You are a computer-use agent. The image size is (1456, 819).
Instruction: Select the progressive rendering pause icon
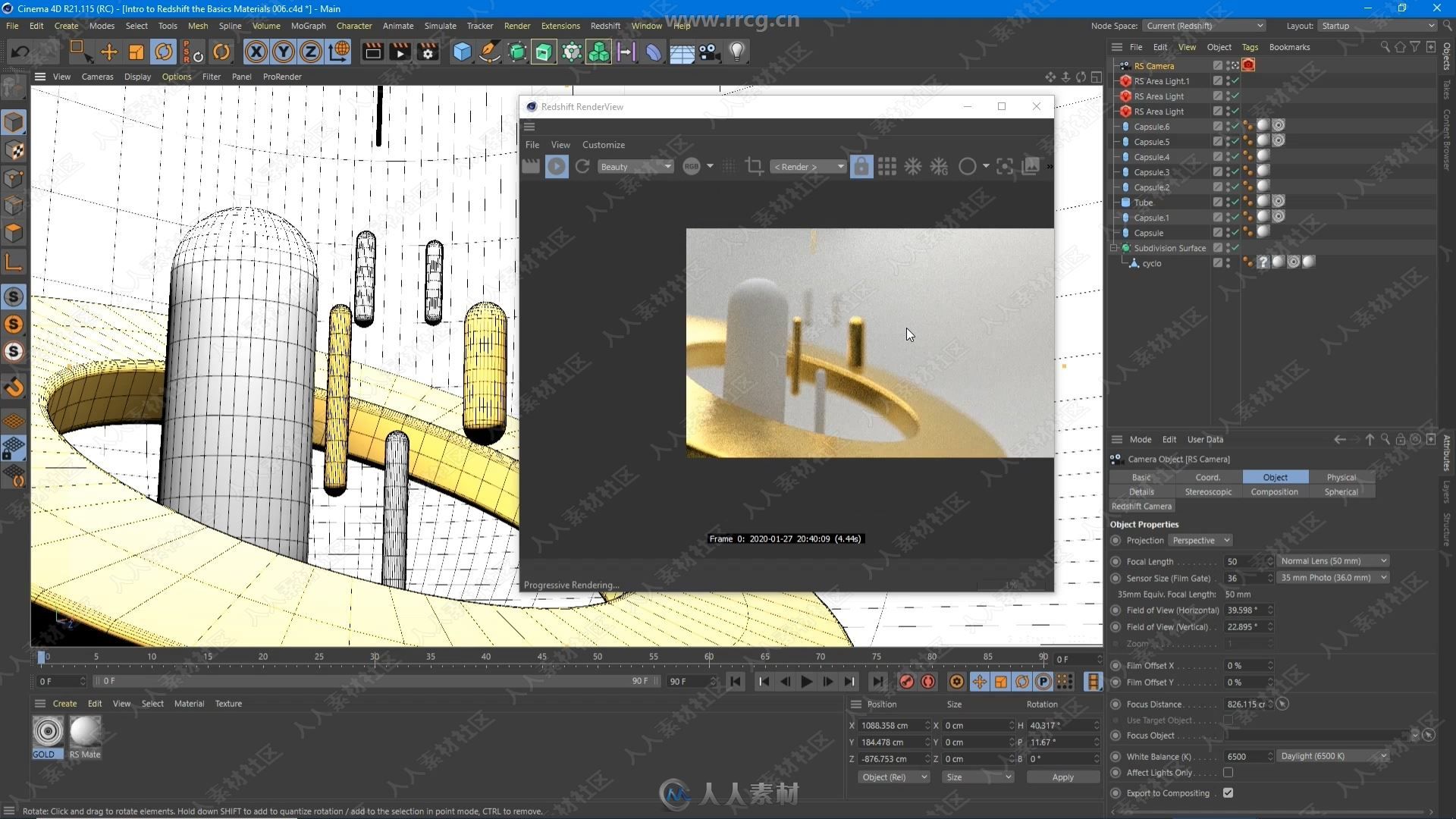(557, 166)
